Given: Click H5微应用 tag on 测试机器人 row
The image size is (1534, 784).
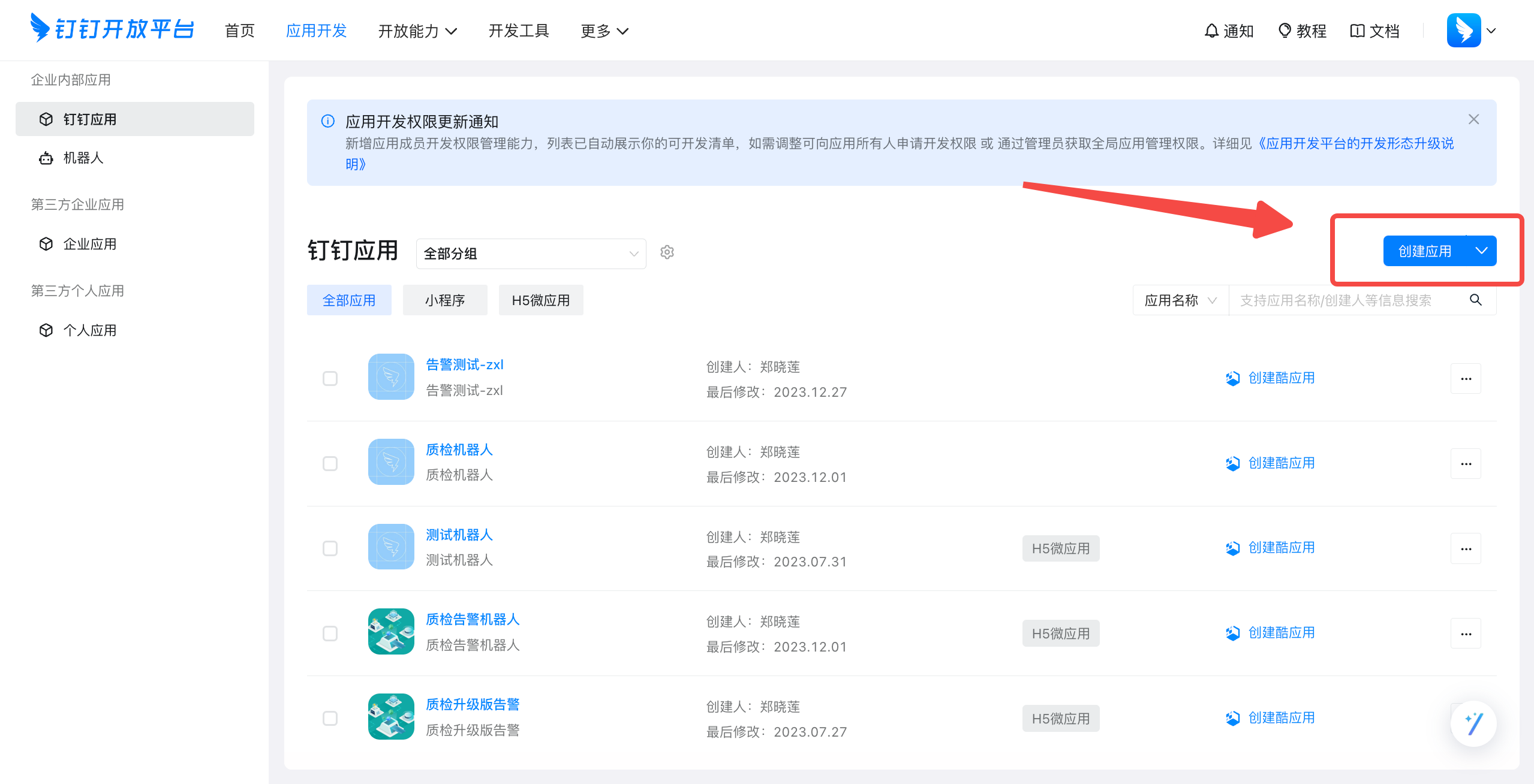Looking at the screenshot, I should (1061, 548).
